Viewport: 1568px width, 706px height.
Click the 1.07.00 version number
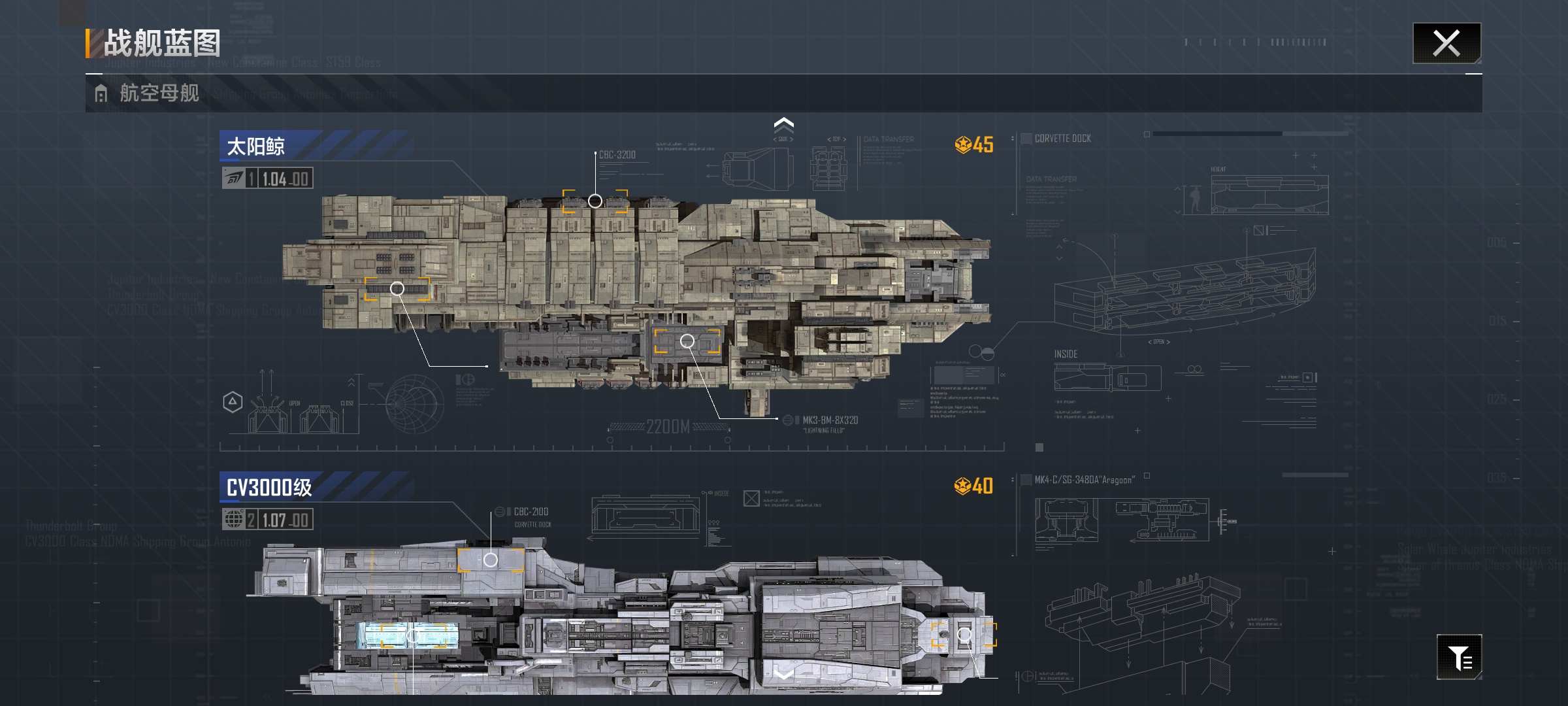[x=285, y=520]
